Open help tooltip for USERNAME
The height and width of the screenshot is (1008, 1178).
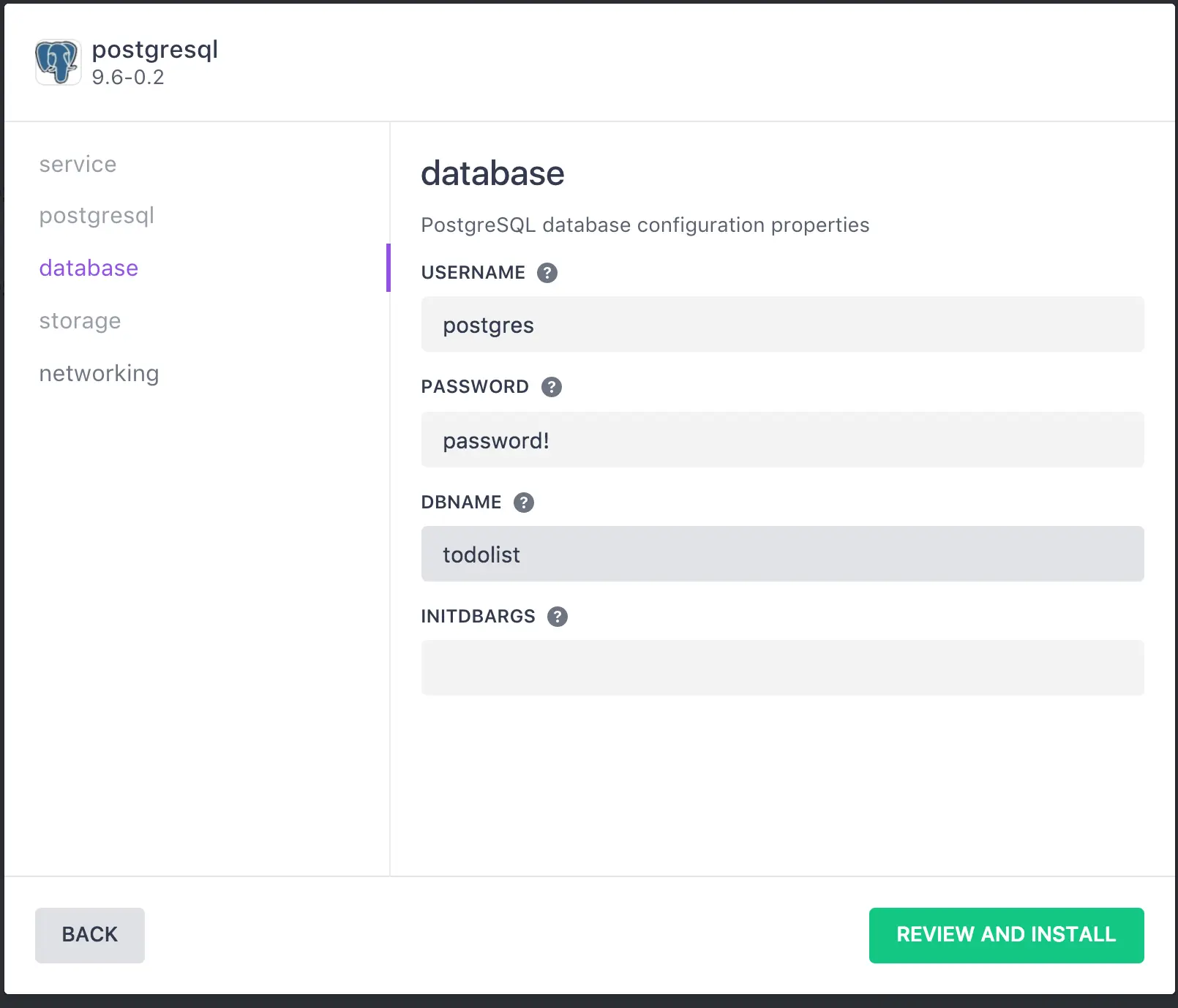pos(547,273)
